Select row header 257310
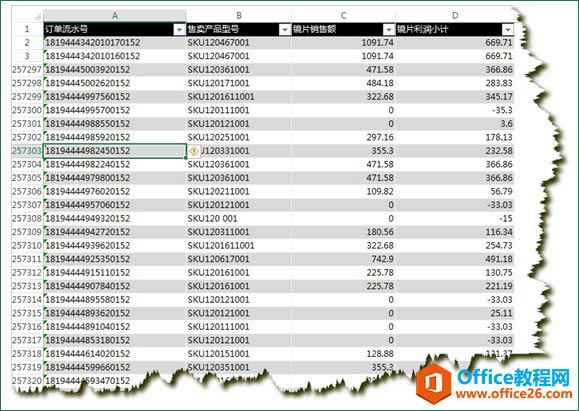This screenshot has height=411, width=579. (27, 246)
